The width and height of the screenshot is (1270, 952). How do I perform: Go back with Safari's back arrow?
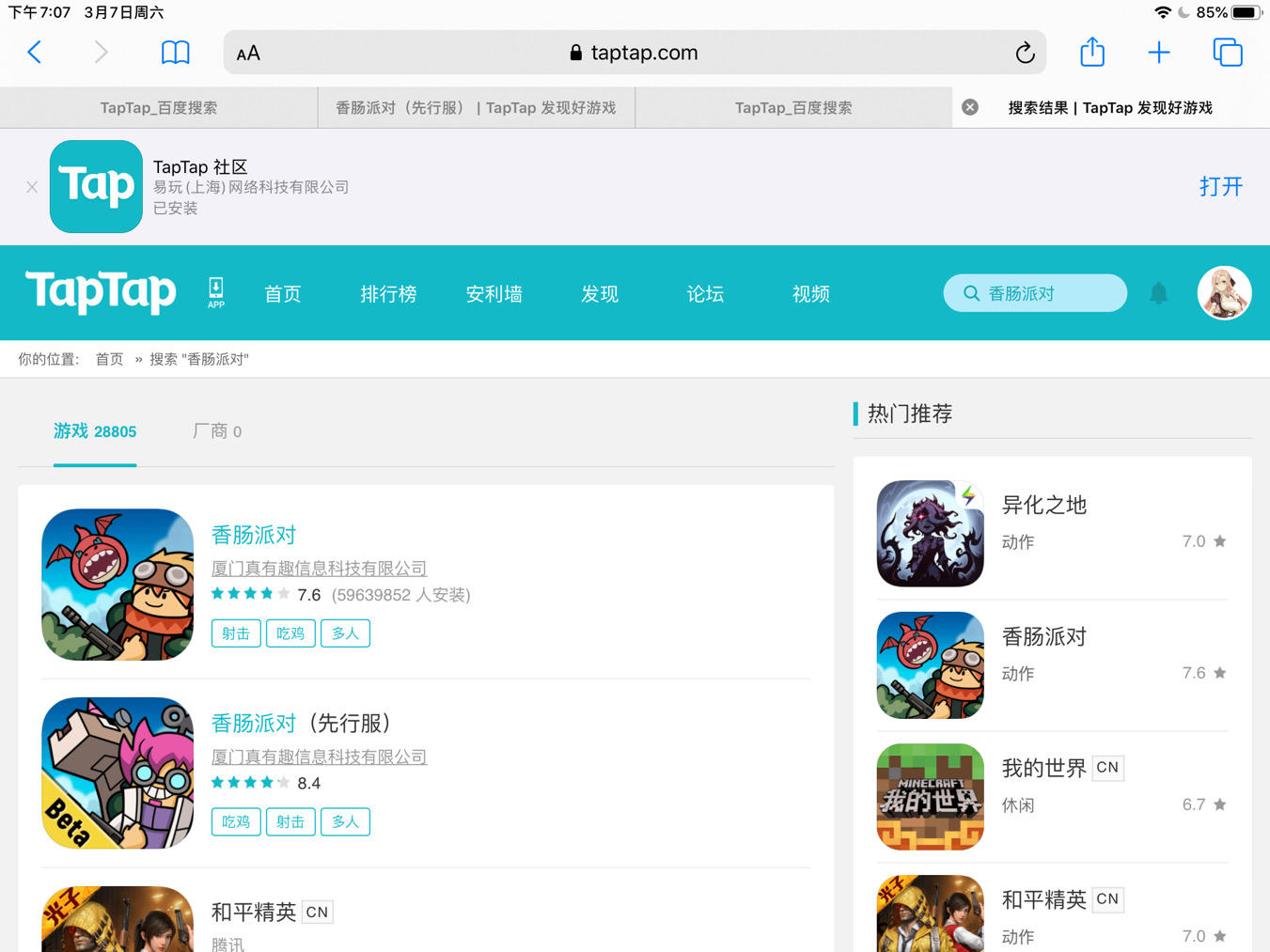tap(35, 53)
